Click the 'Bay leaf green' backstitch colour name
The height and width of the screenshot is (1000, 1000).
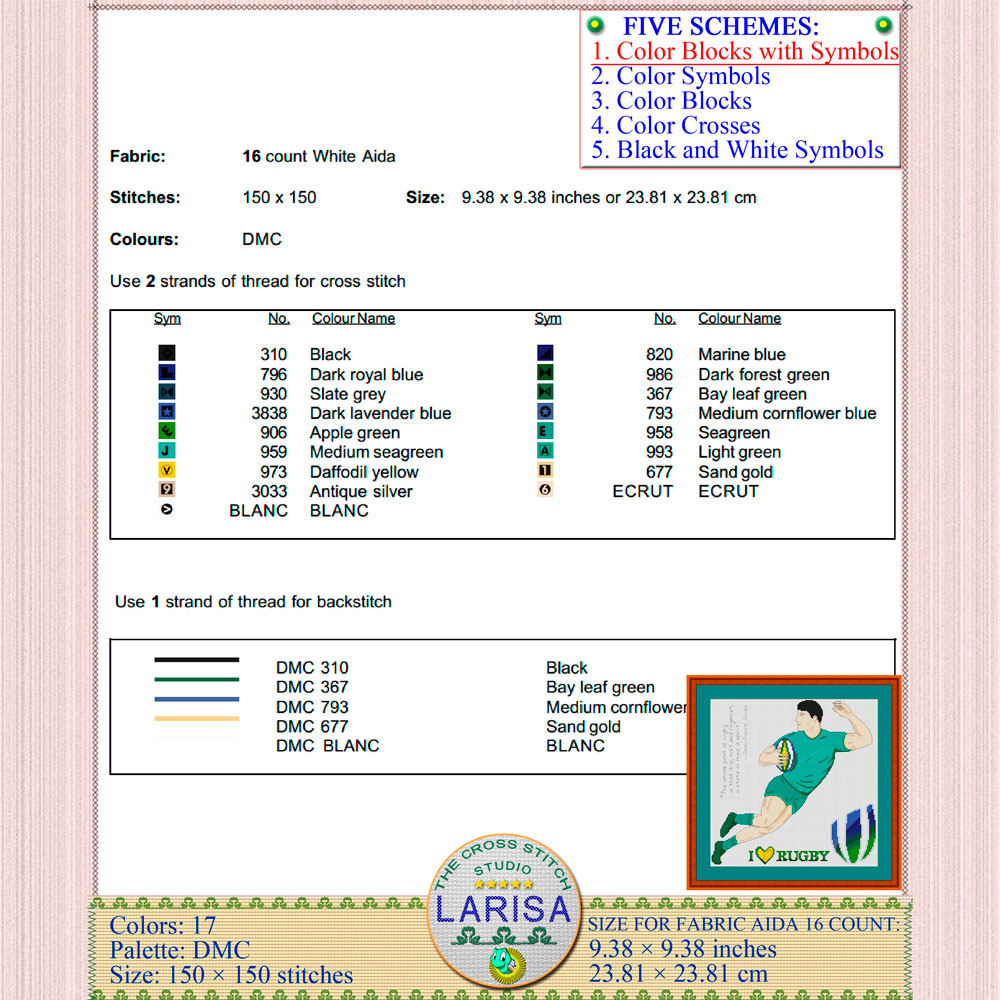[600, 687]
